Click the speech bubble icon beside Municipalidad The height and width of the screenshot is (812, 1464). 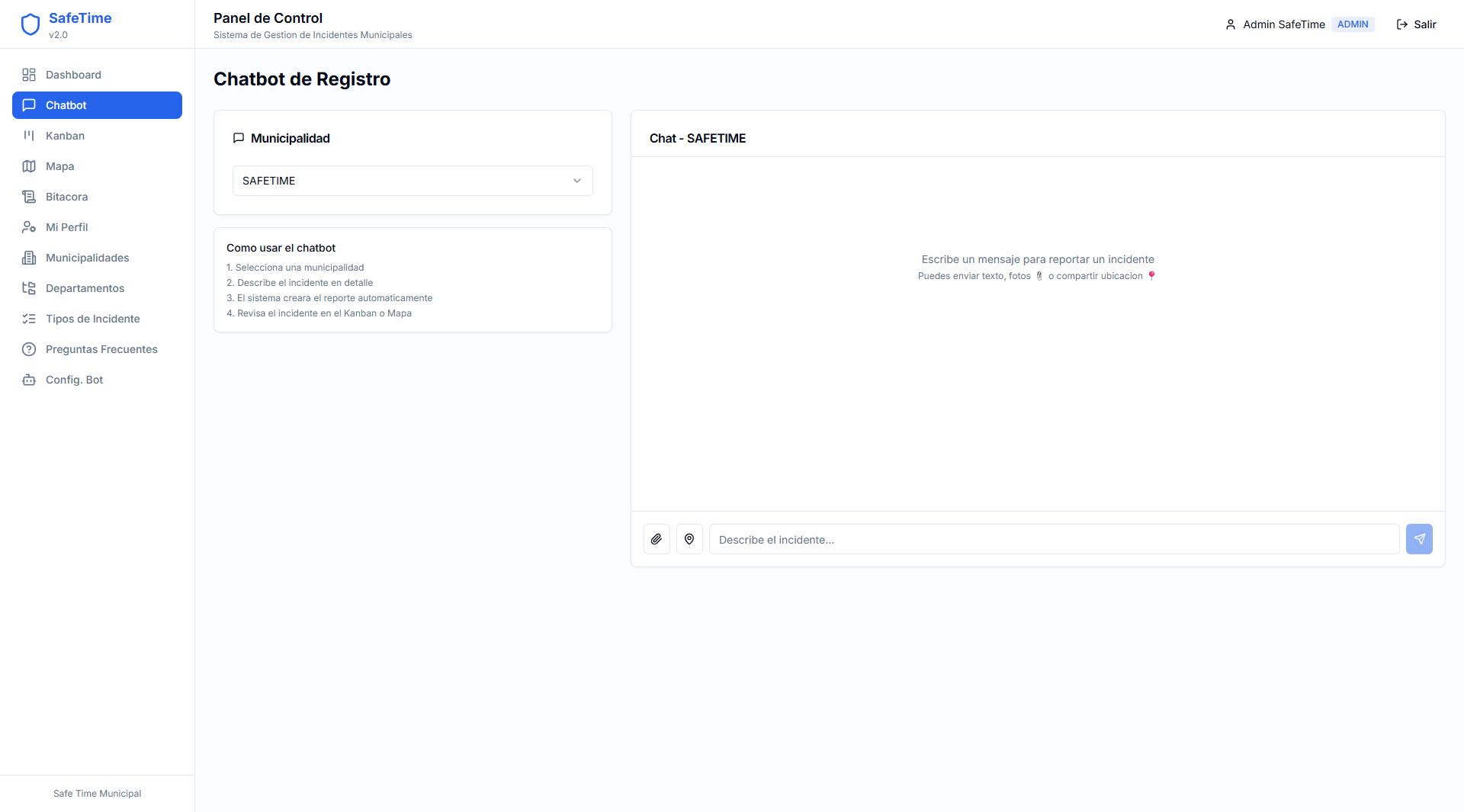point(239,138)
